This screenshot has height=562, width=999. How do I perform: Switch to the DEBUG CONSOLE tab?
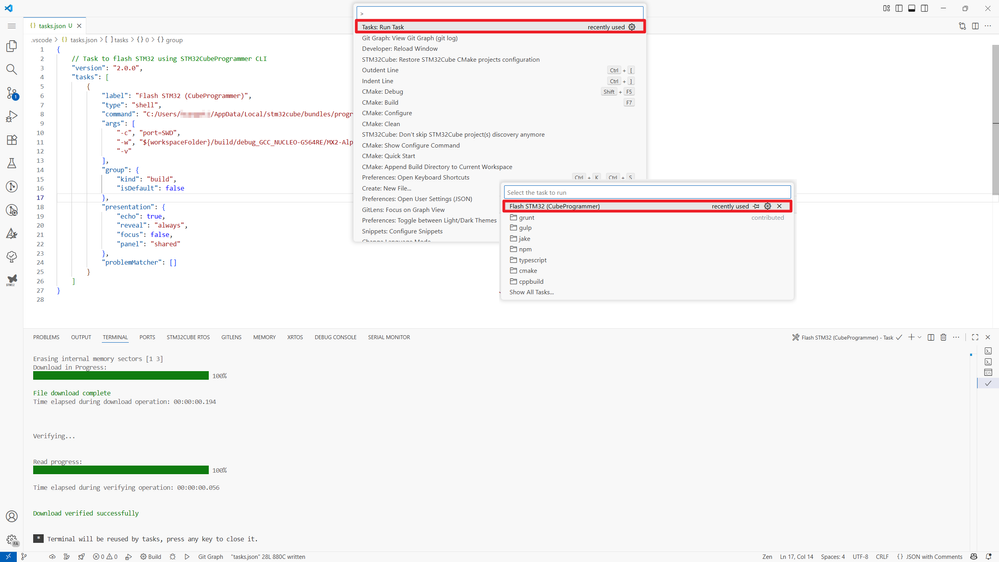tap(335, 337)
